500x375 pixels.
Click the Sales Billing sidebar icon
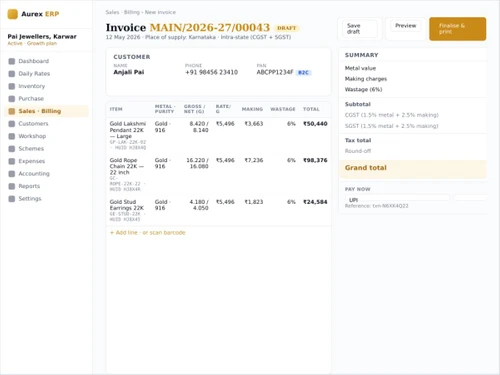click(12, 111)
